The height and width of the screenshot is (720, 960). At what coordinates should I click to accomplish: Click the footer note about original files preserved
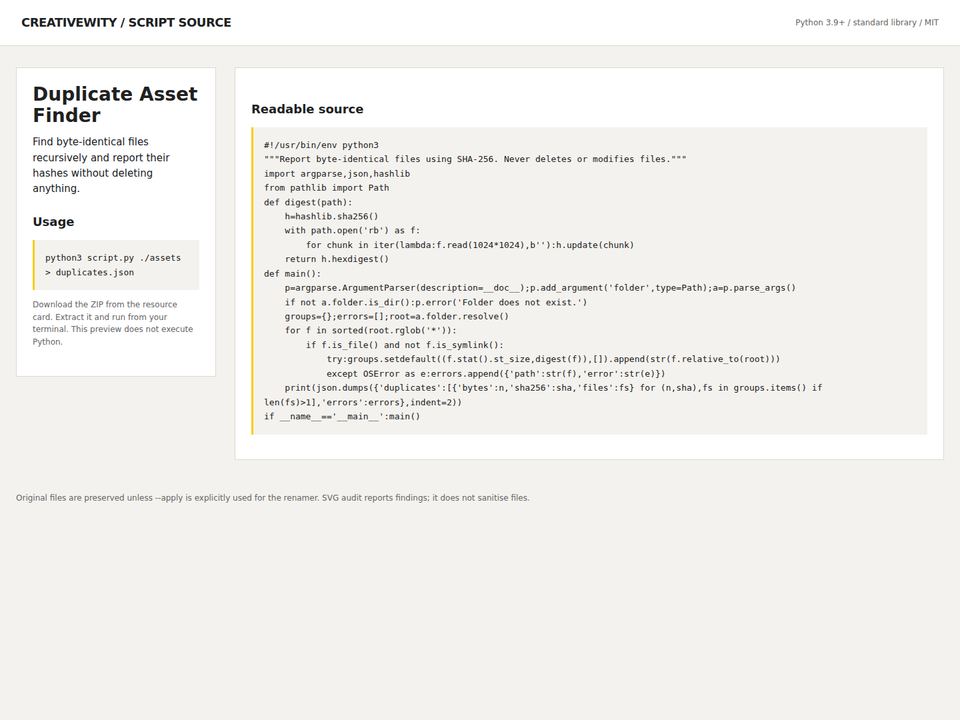click(x=272, y=498)
